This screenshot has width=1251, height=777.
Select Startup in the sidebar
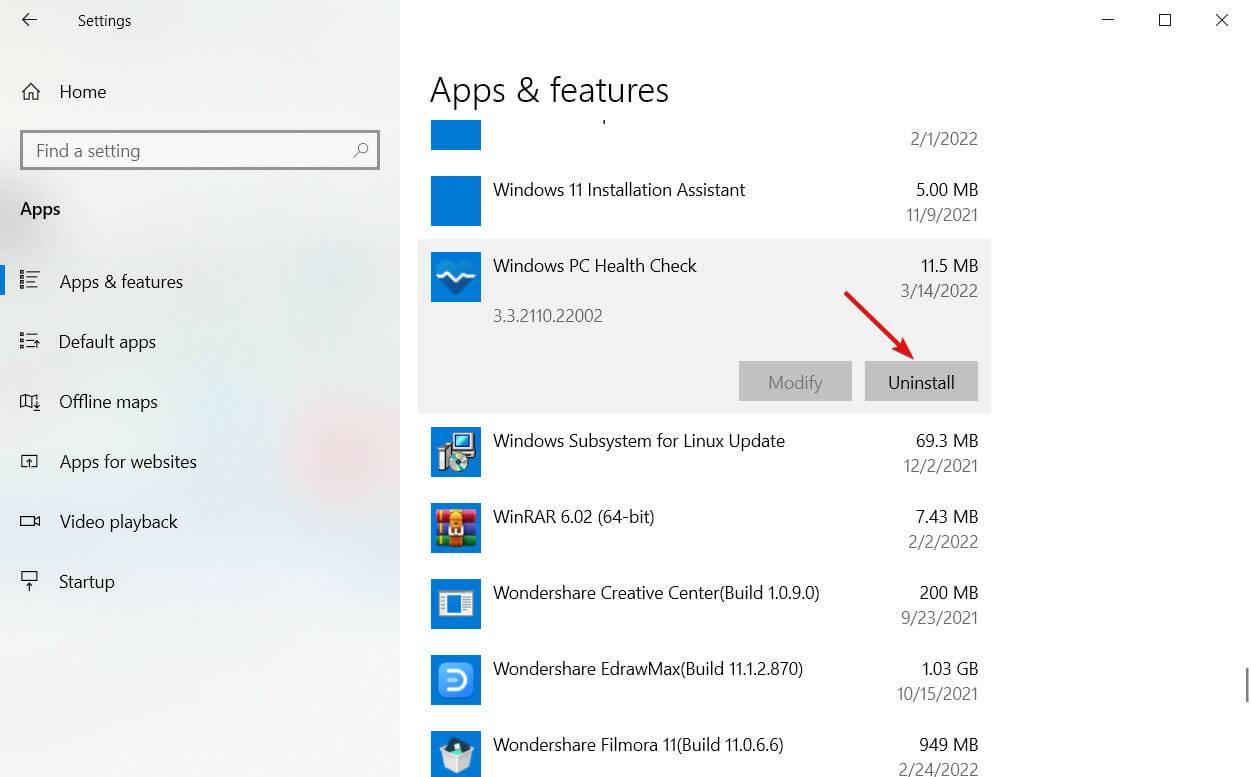[x=86, y=581]
